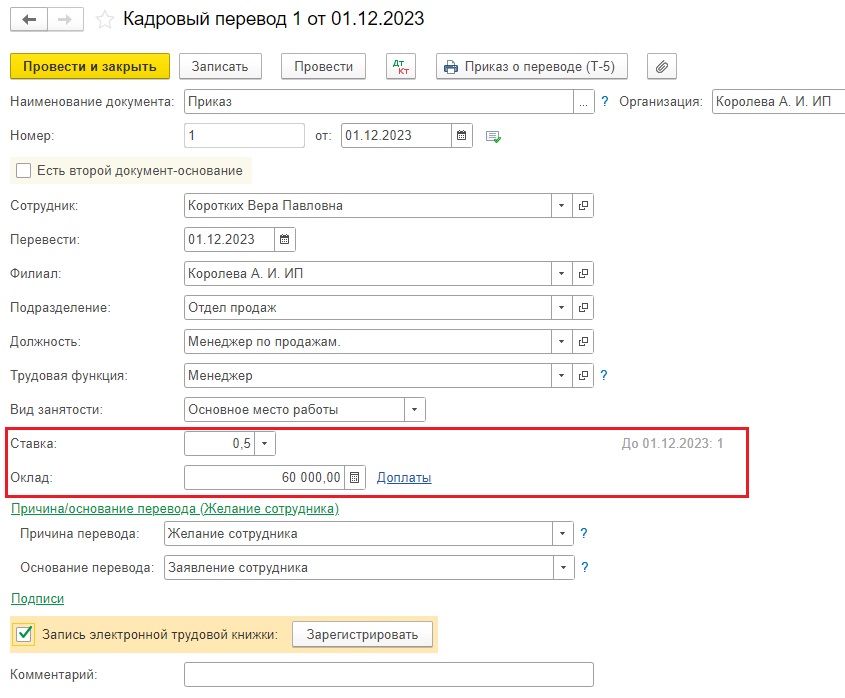Open calculator for Оклад field
This screenshot has height=698, width=845.
point(355,478)
